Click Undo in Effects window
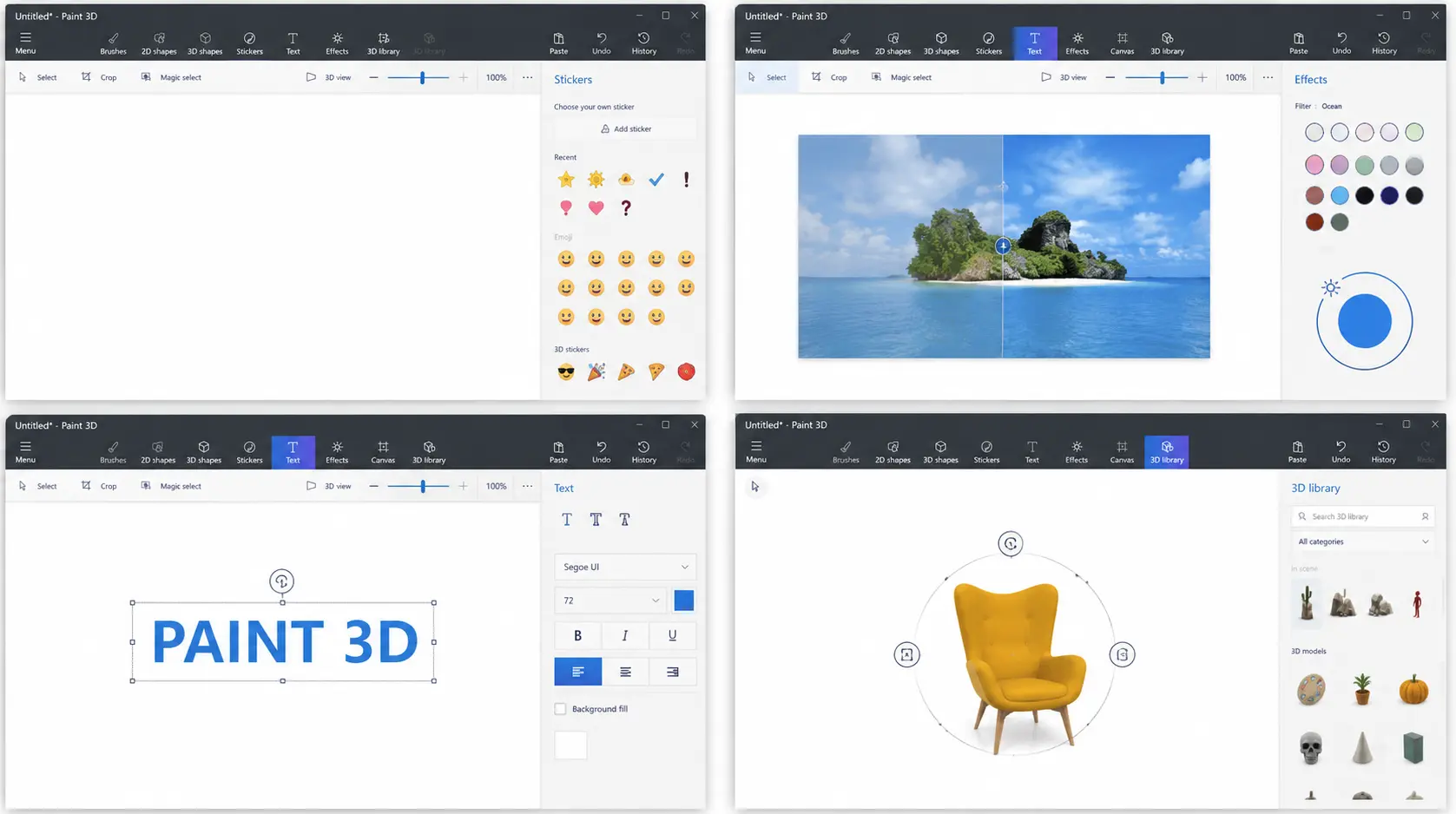The width and height of the screenshot is (1456, 814). (x=1341, y=43)
